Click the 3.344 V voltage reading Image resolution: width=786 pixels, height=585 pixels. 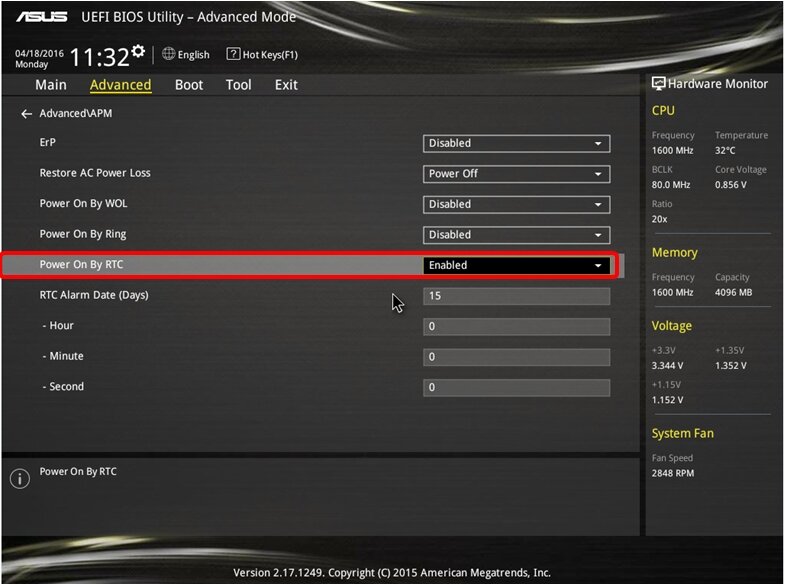pos(667,365)
